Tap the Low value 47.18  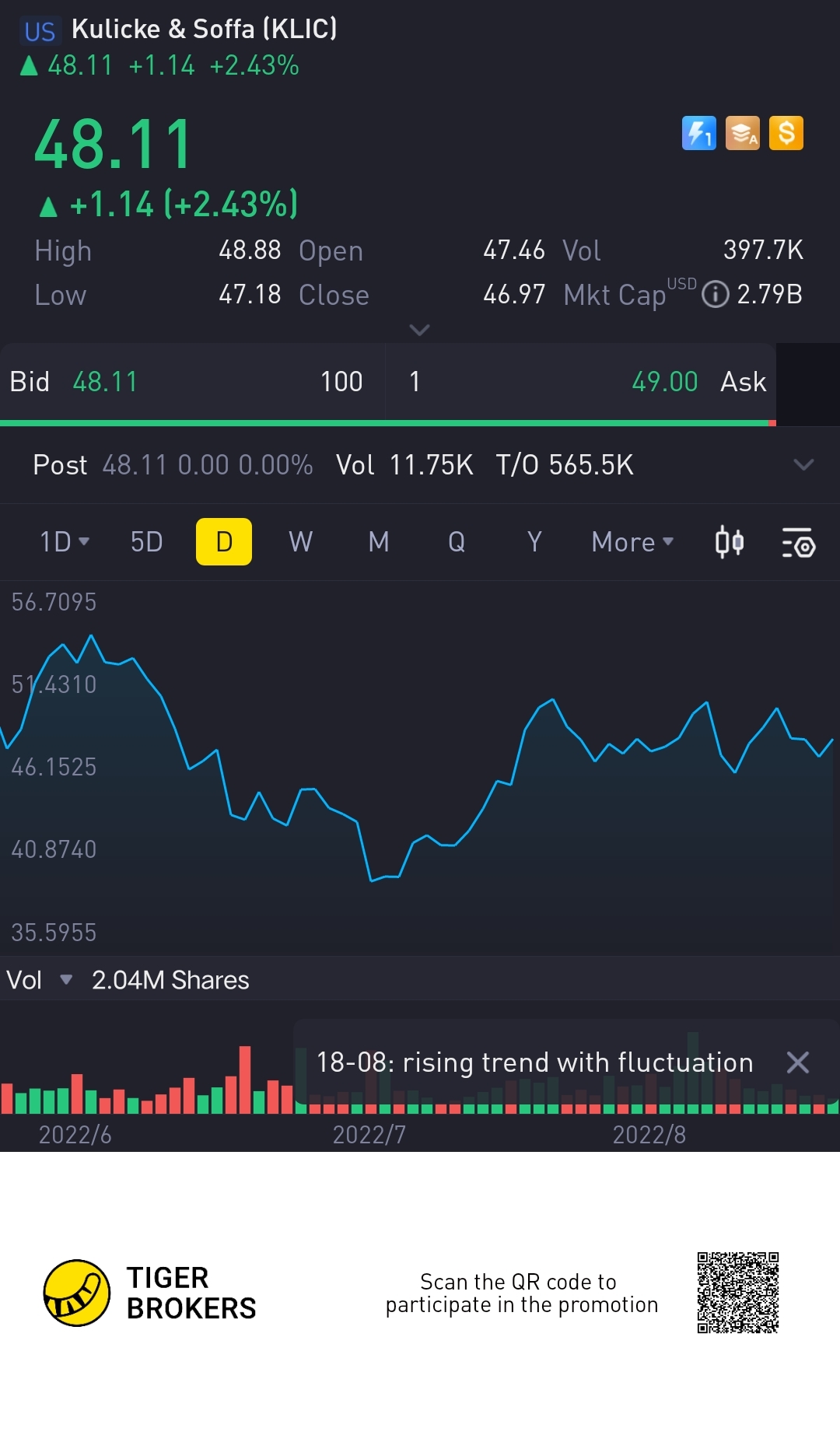coord(250,295)
